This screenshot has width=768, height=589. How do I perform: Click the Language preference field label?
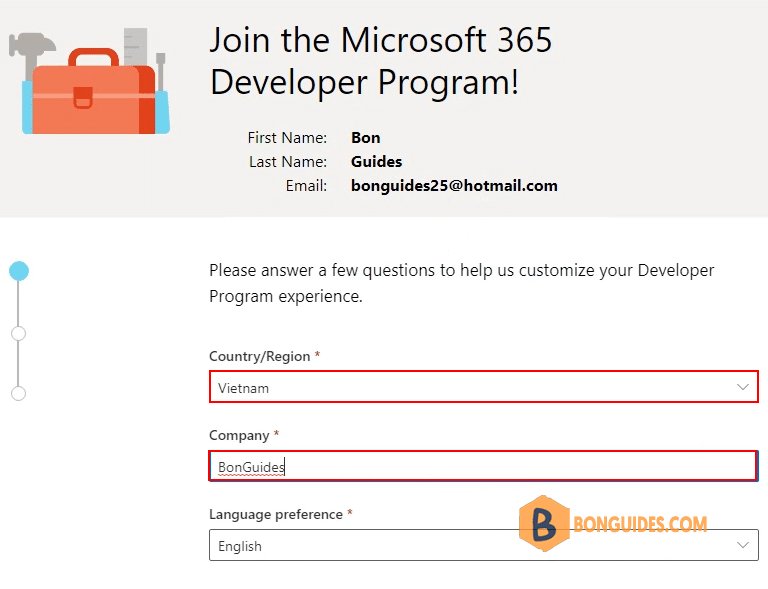point(276,514)
